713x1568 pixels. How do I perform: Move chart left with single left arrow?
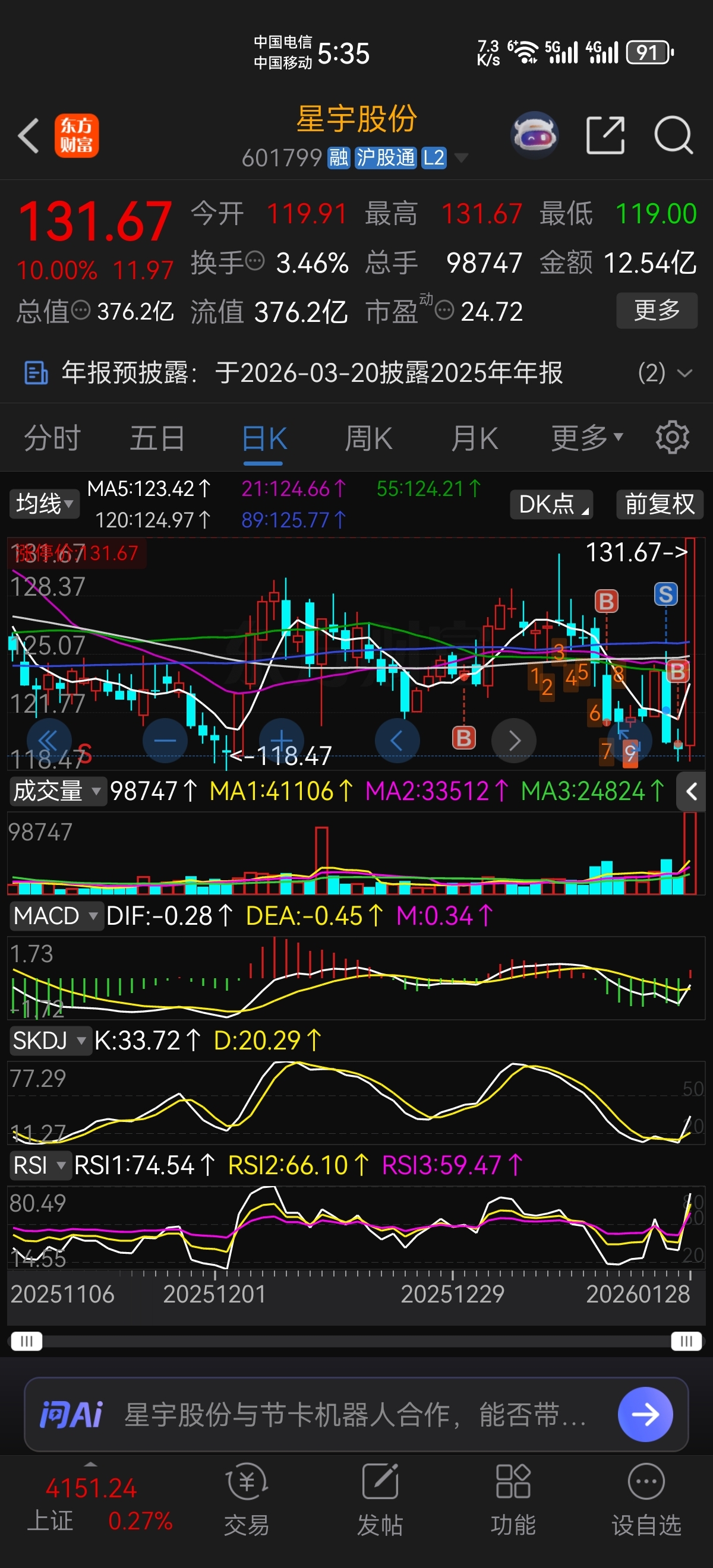[397, 741]
